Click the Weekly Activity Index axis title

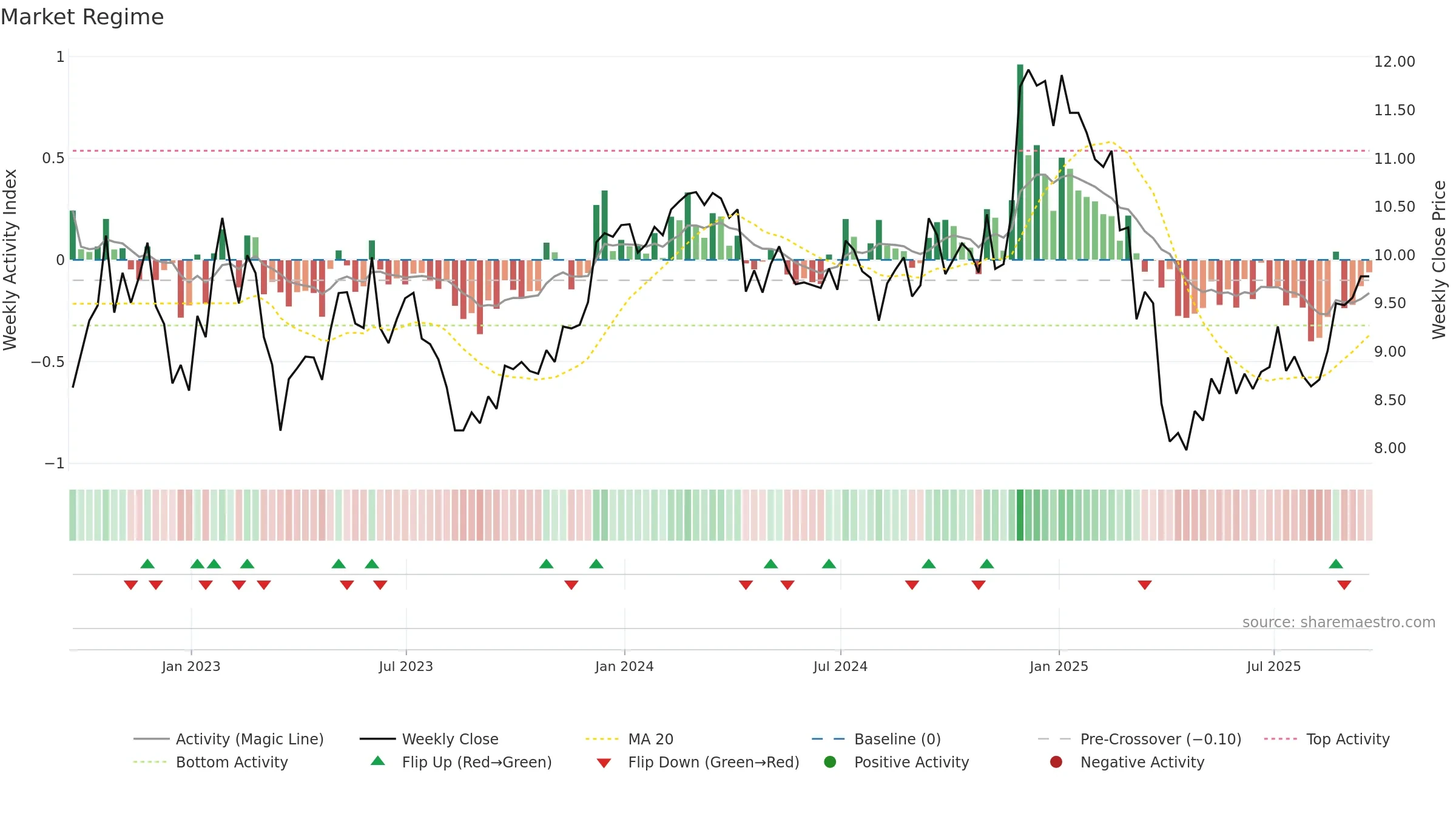click(x=10, y=260)
